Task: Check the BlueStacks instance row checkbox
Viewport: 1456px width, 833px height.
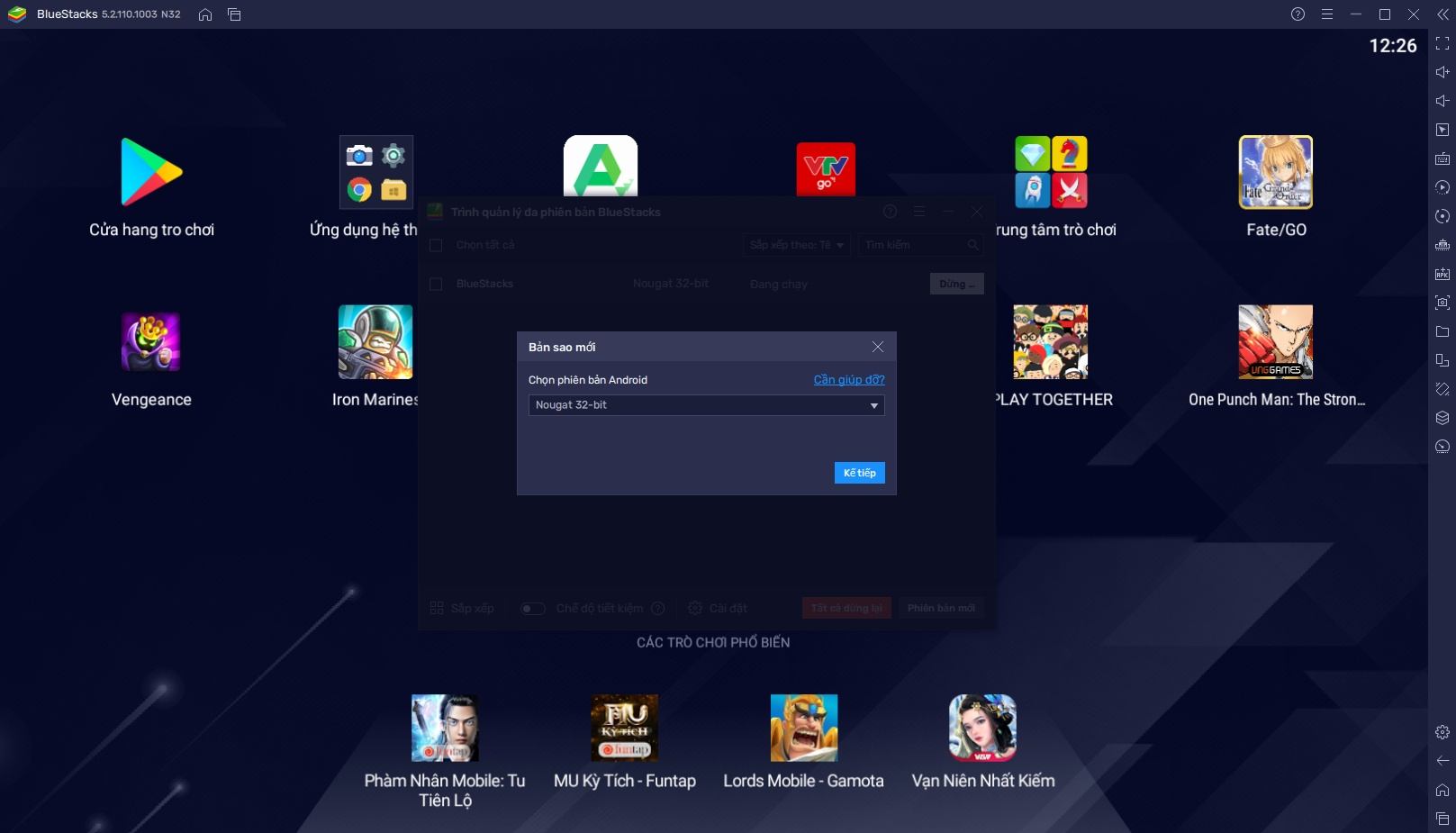Action: click(x=436, y=284)
